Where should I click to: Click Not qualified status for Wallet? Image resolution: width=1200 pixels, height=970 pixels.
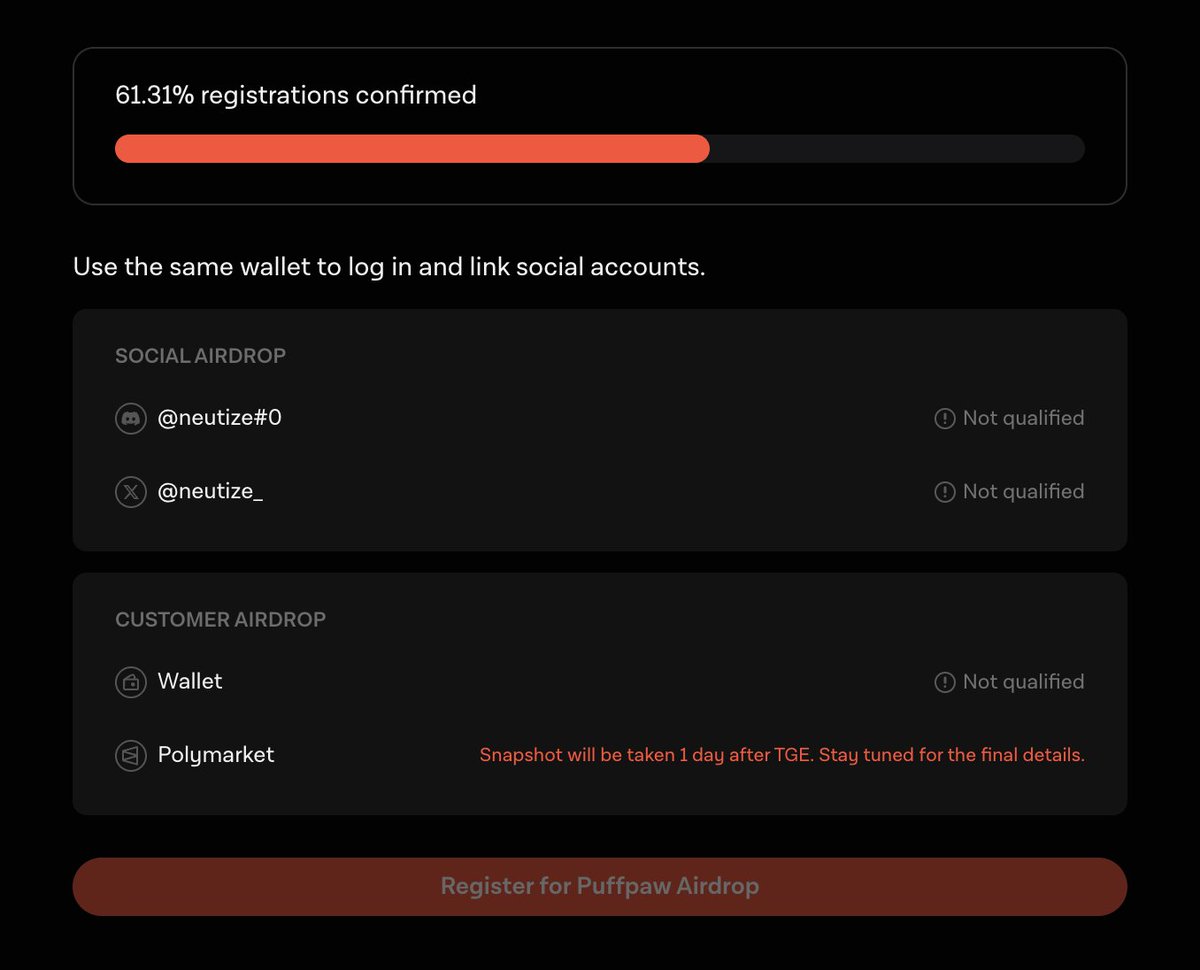click(1023, 682)
